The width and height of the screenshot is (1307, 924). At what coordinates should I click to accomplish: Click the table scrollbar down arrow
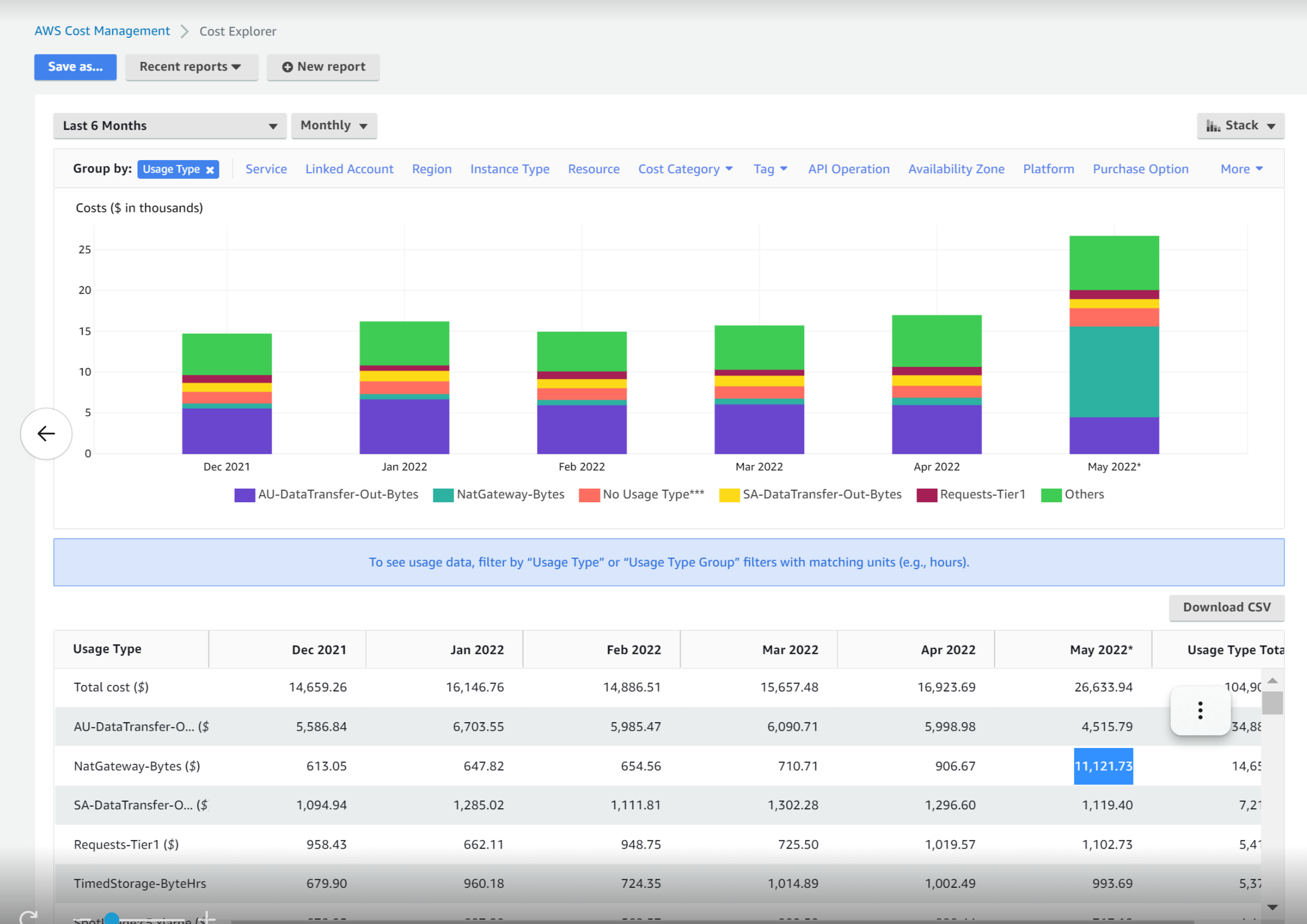click(1272, 907)
